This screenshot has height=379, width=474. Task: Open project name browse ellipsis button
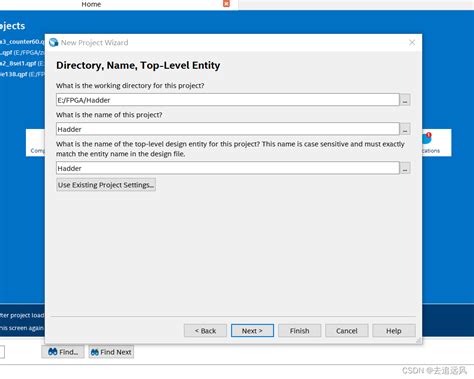(405, 129)
